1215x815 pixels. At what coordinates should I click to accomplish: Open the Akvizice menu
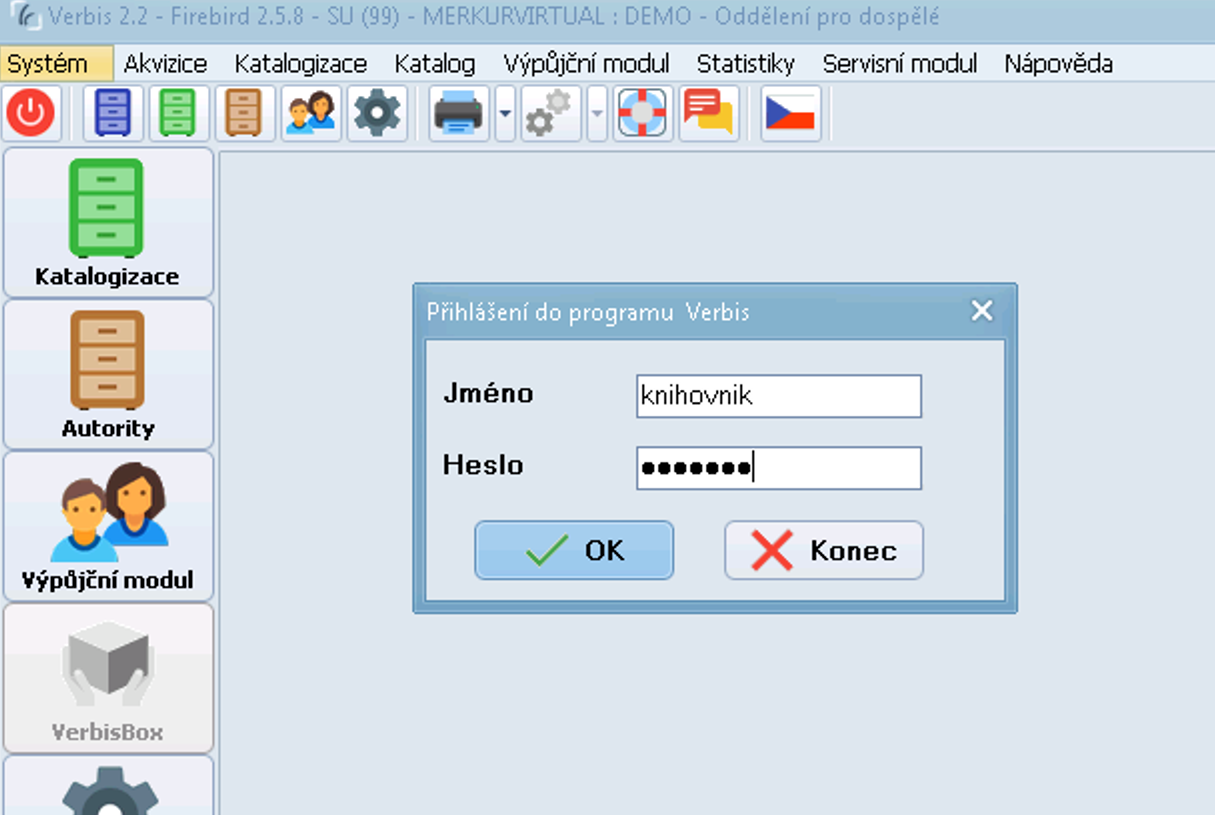tap(166, 64)
